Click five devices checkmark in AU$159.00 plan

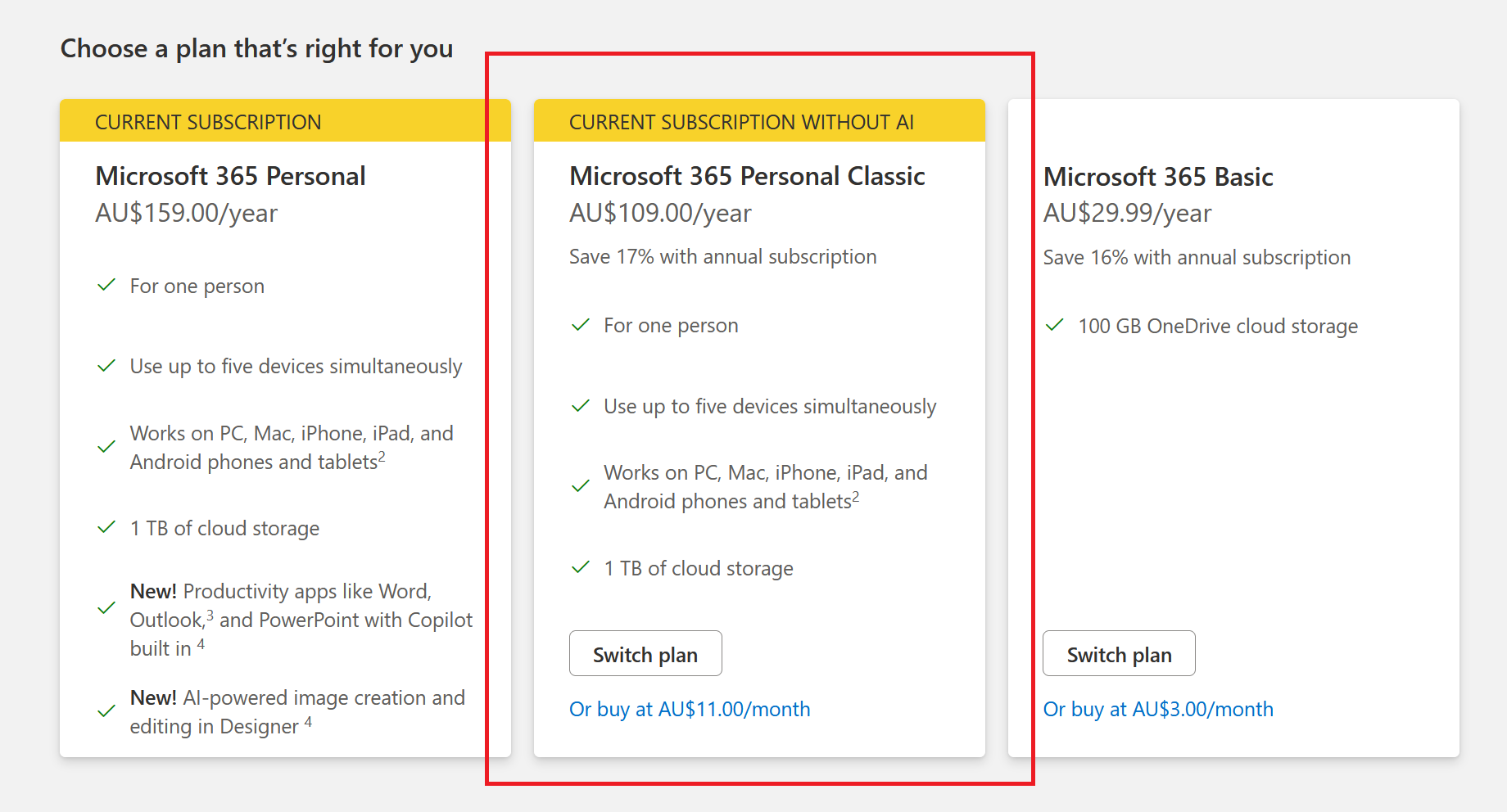point(106,366)
